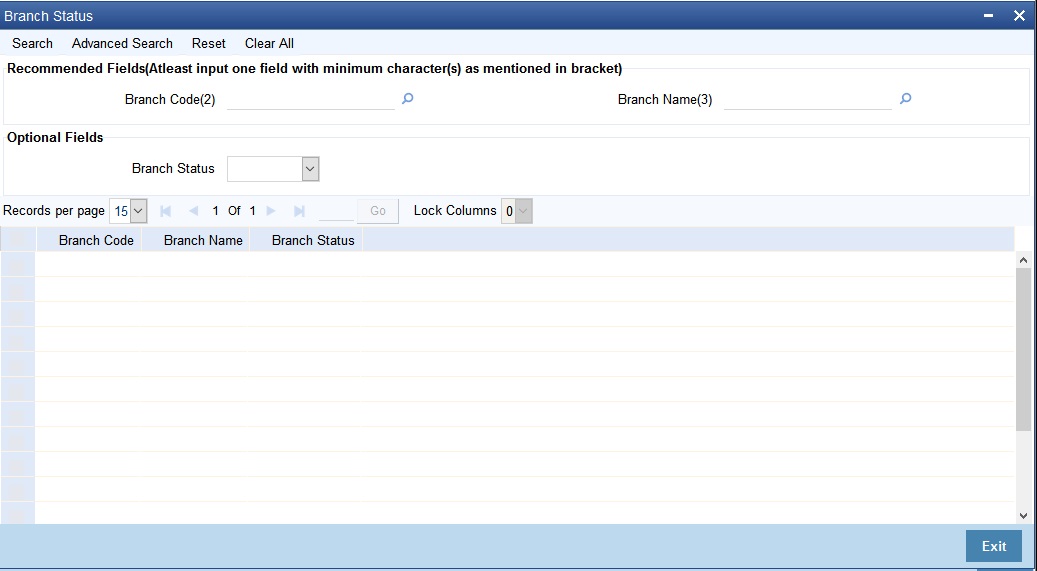Toggle the select-all box in grid header
The image size is (1037, 571).
tap(18, 240)
